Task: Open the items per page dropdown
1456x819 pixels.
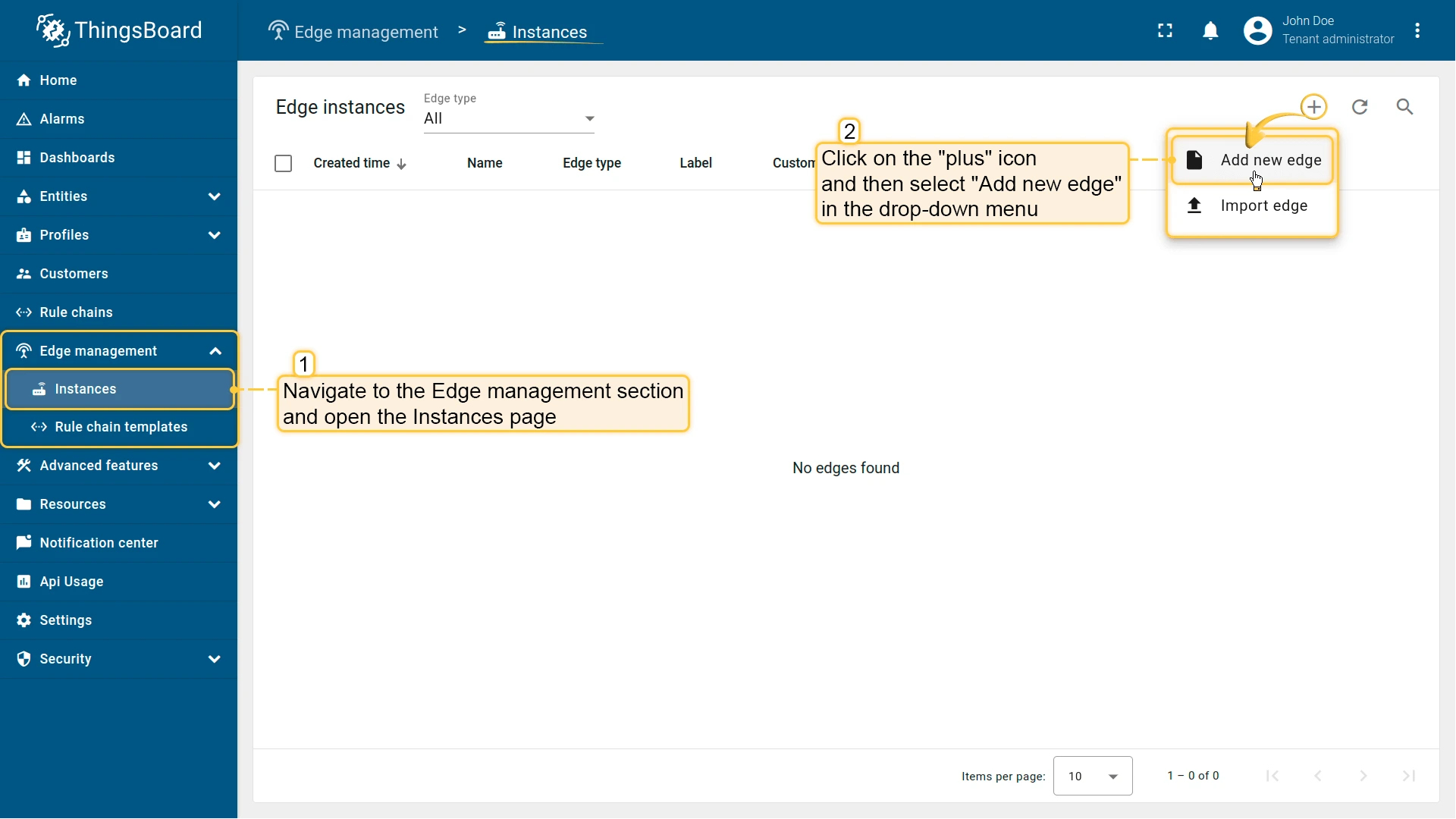Action: 1092,776
